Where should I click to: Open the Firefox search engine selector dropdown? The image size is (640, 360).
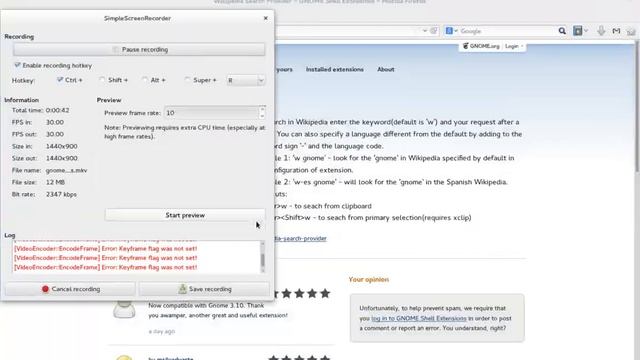pos(451,31)
